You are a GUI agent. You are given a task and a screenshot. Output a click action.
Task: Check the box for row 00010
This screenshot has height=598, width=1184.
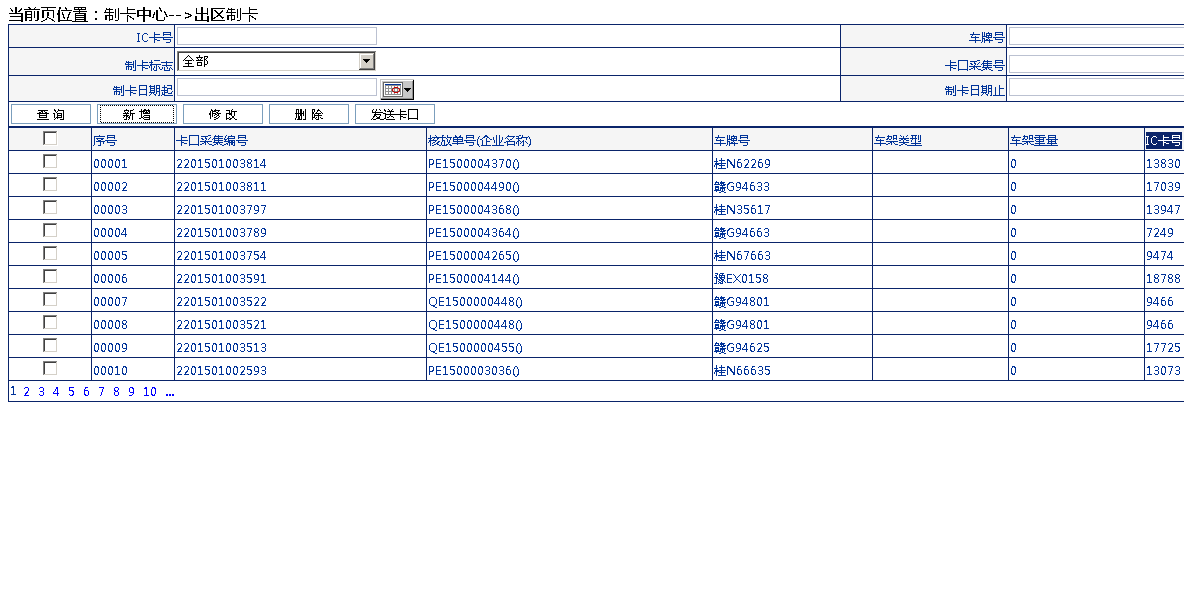tap(50, 368)
